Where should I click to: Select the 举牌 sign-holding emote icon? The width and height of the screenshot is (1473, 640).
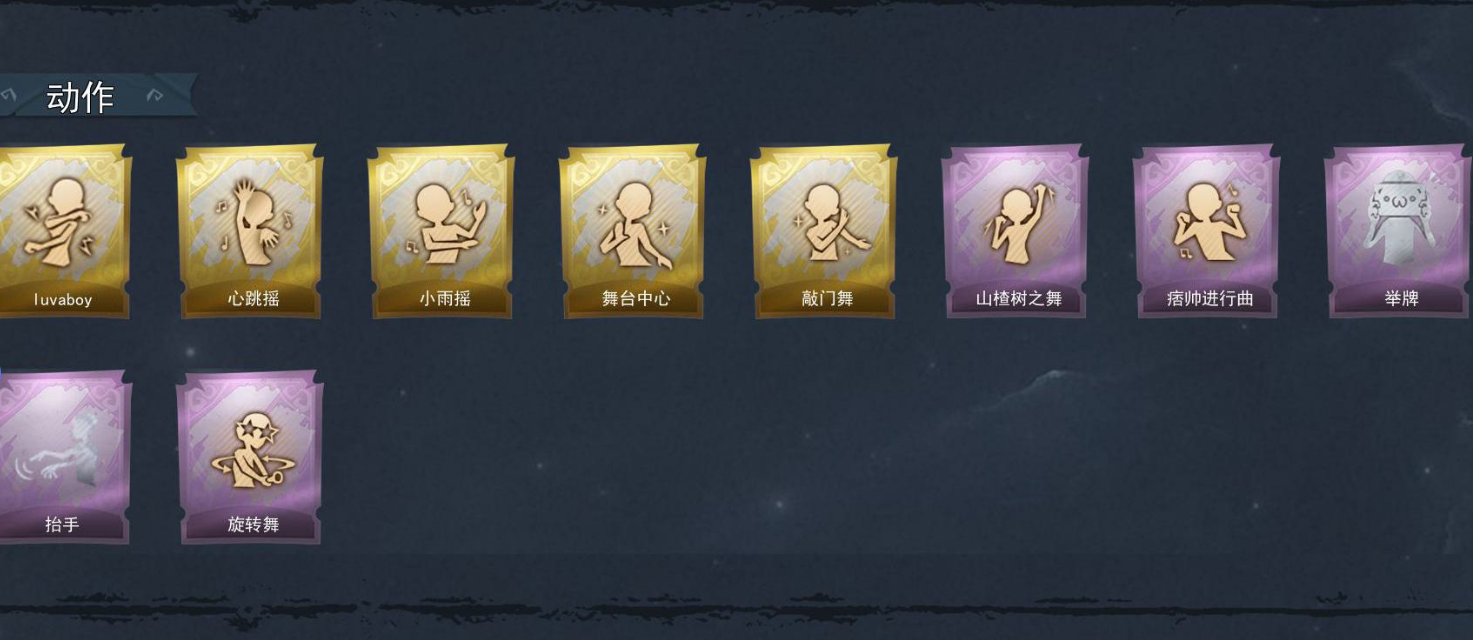click(1400, 220)
